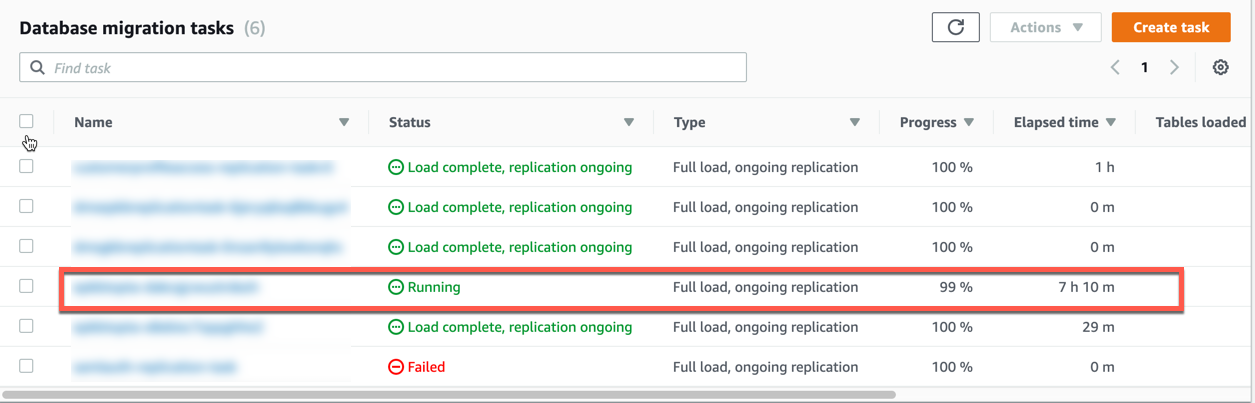Click the red Failed status icon
The image size is (1255, 403).
(396, 367)
